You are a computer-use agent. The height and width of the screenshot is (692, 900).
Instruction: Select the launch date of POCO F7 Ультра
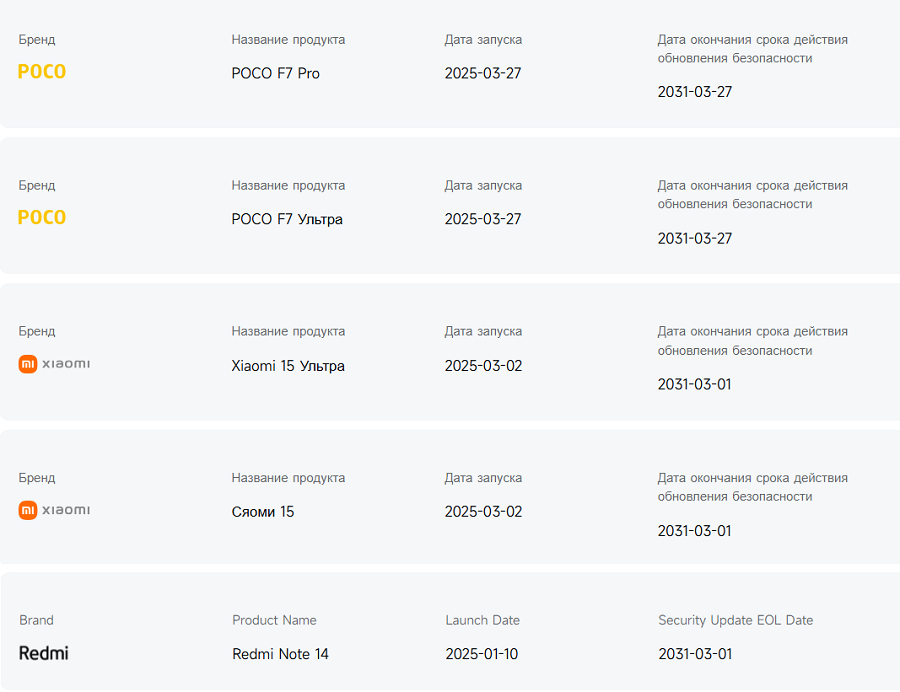pyautogui.click(x=483, y=219)
